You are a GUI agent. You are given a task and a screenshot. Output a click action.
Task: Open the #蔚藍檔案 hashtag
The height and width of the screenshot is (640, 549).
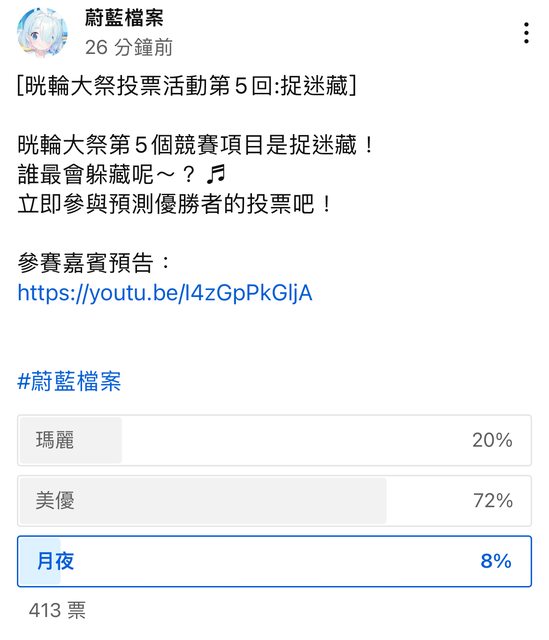coord(69,381)
